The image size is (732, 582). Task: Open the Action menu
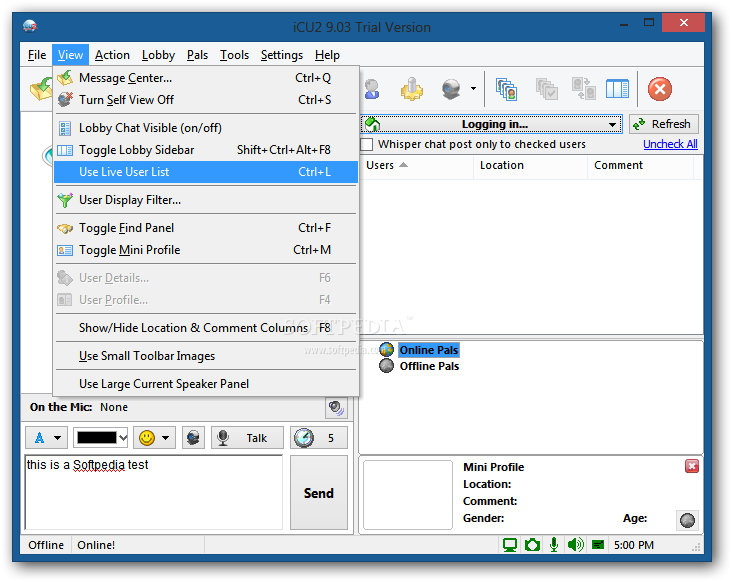(112, 55)
